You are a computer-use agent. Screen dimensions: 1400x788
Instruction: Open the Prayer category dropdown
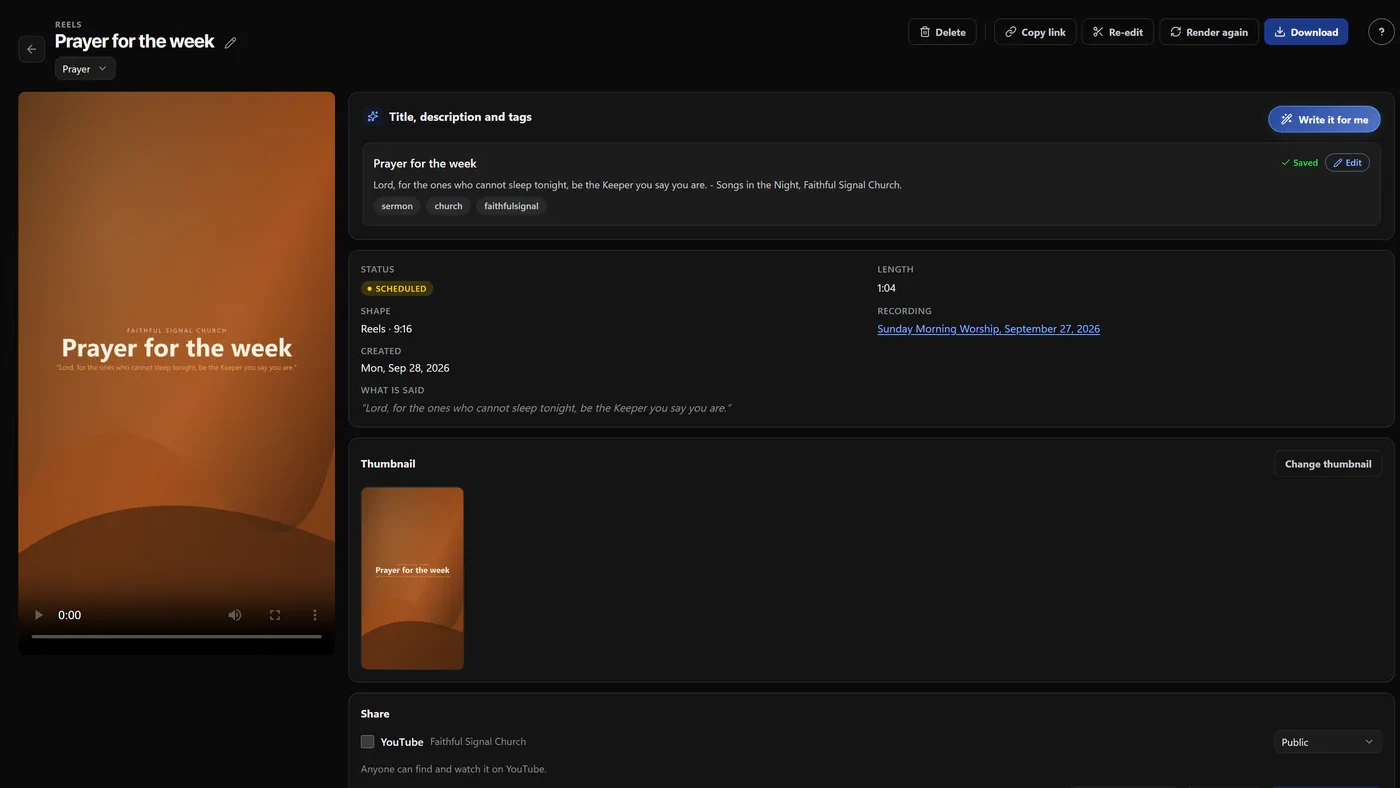(x=85, y=69)
